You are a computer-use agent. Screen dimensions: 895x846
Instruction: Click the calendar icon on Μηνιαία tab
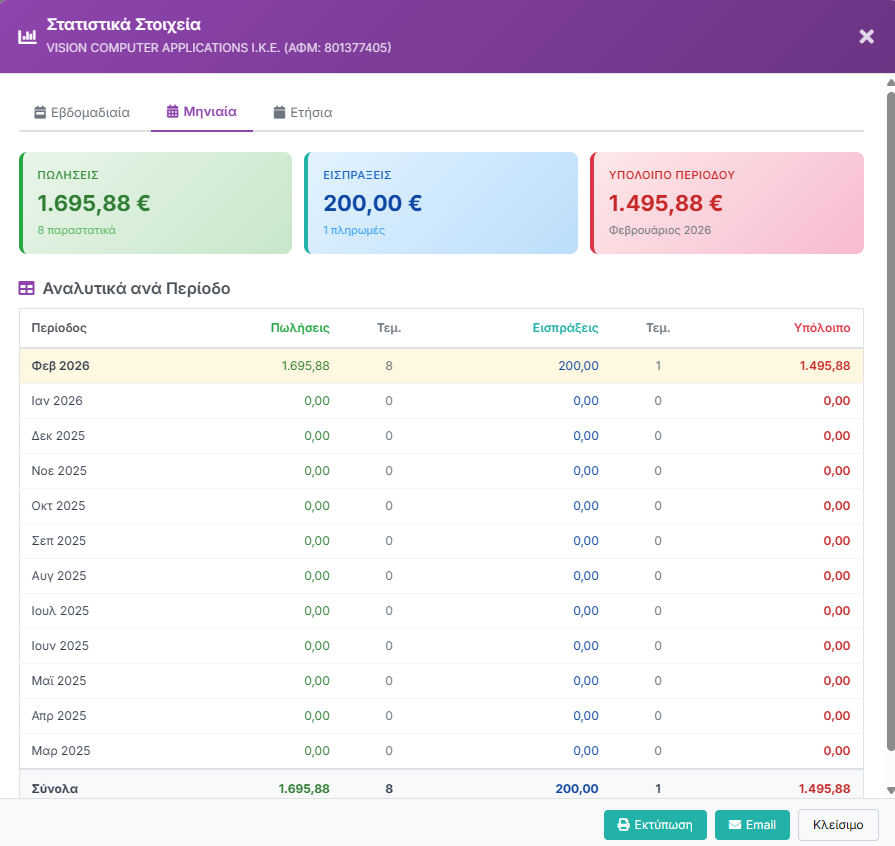pos(173,112)
